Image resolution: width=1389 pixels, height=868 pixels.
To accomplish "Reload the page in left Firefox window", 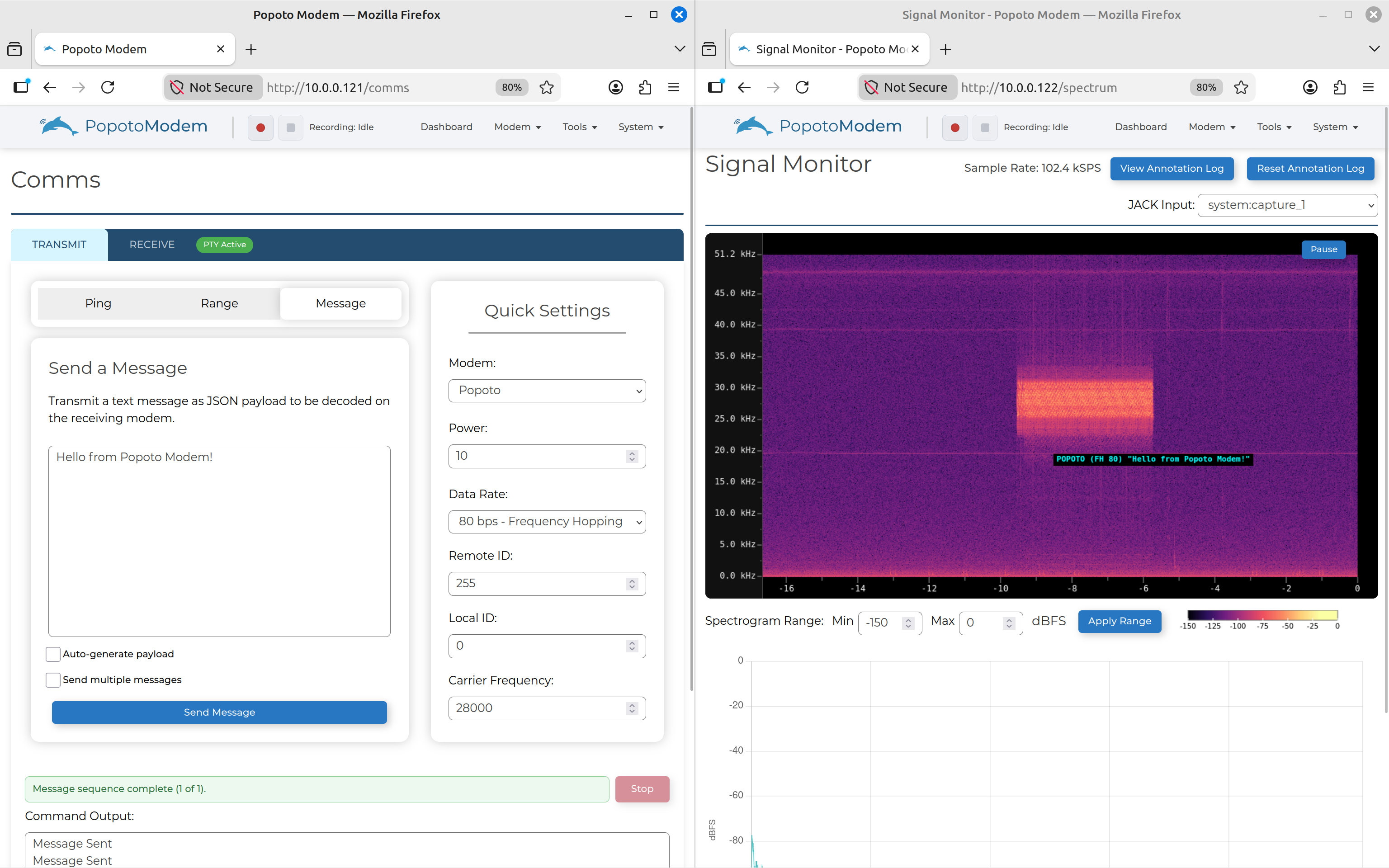I will [x=108, y=87].
